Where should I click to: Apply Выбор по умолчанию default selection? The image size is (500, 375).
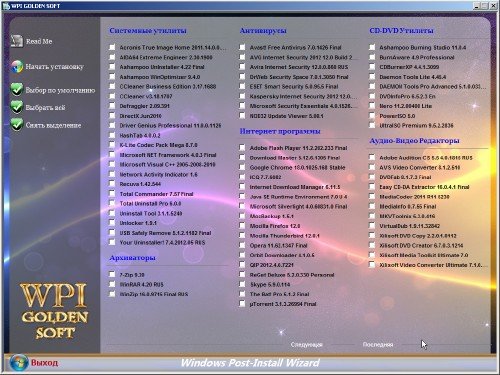pyautogui.click(x=60, y=90)
